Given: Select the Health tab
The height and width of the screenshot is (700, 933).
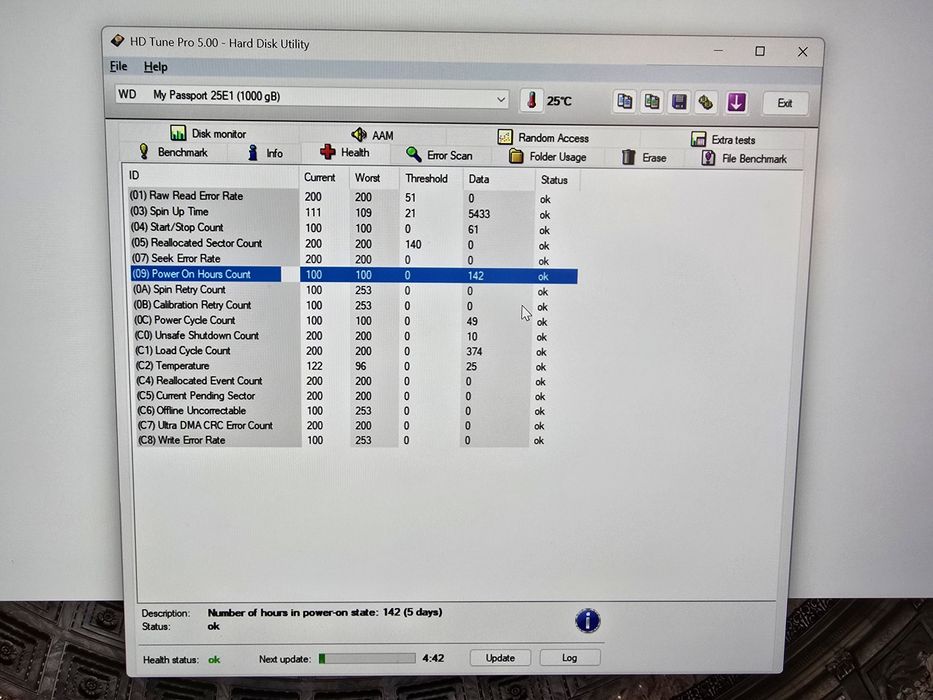Looking at the screenshot, I should click(345, 152).
